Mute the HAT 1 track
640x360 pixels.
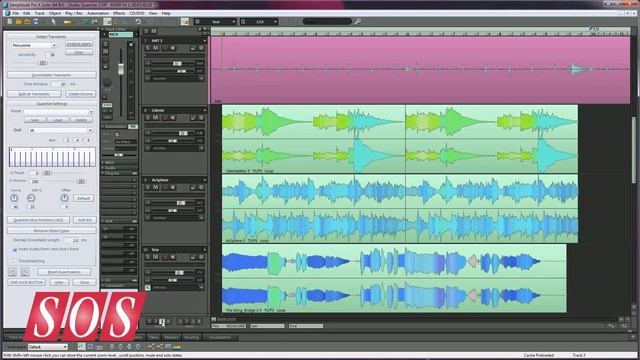pyautogui.click(x=155, y=48)
